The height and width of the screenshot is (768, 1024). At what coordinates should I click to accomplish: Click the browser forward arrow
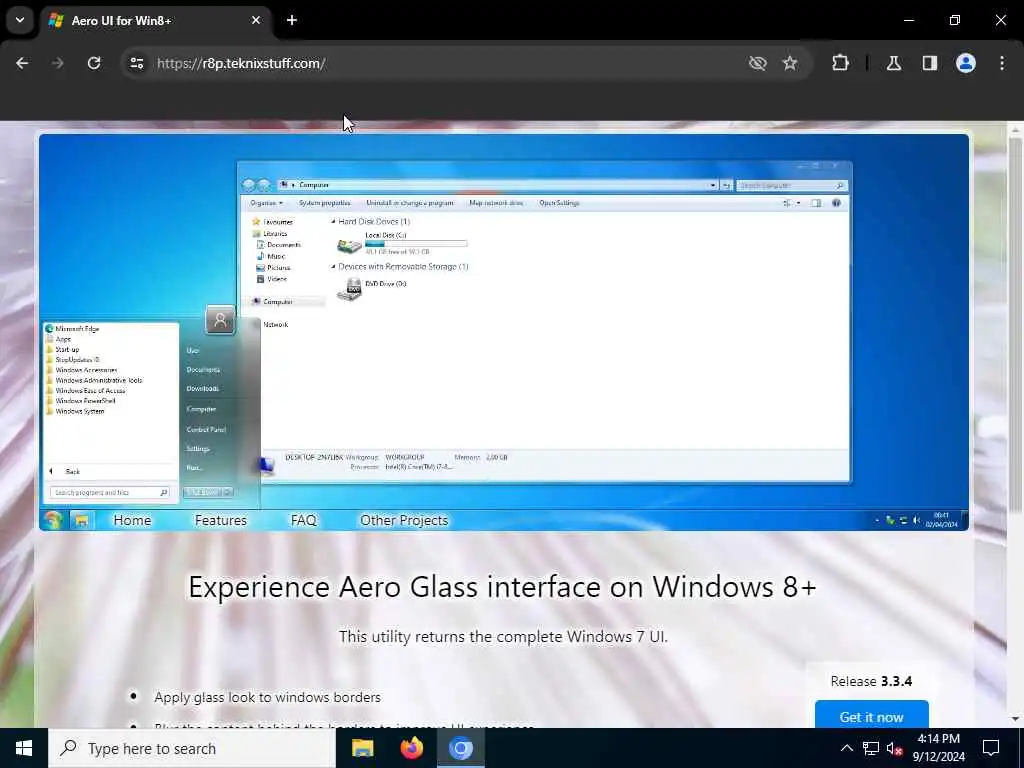coord(58,63)
